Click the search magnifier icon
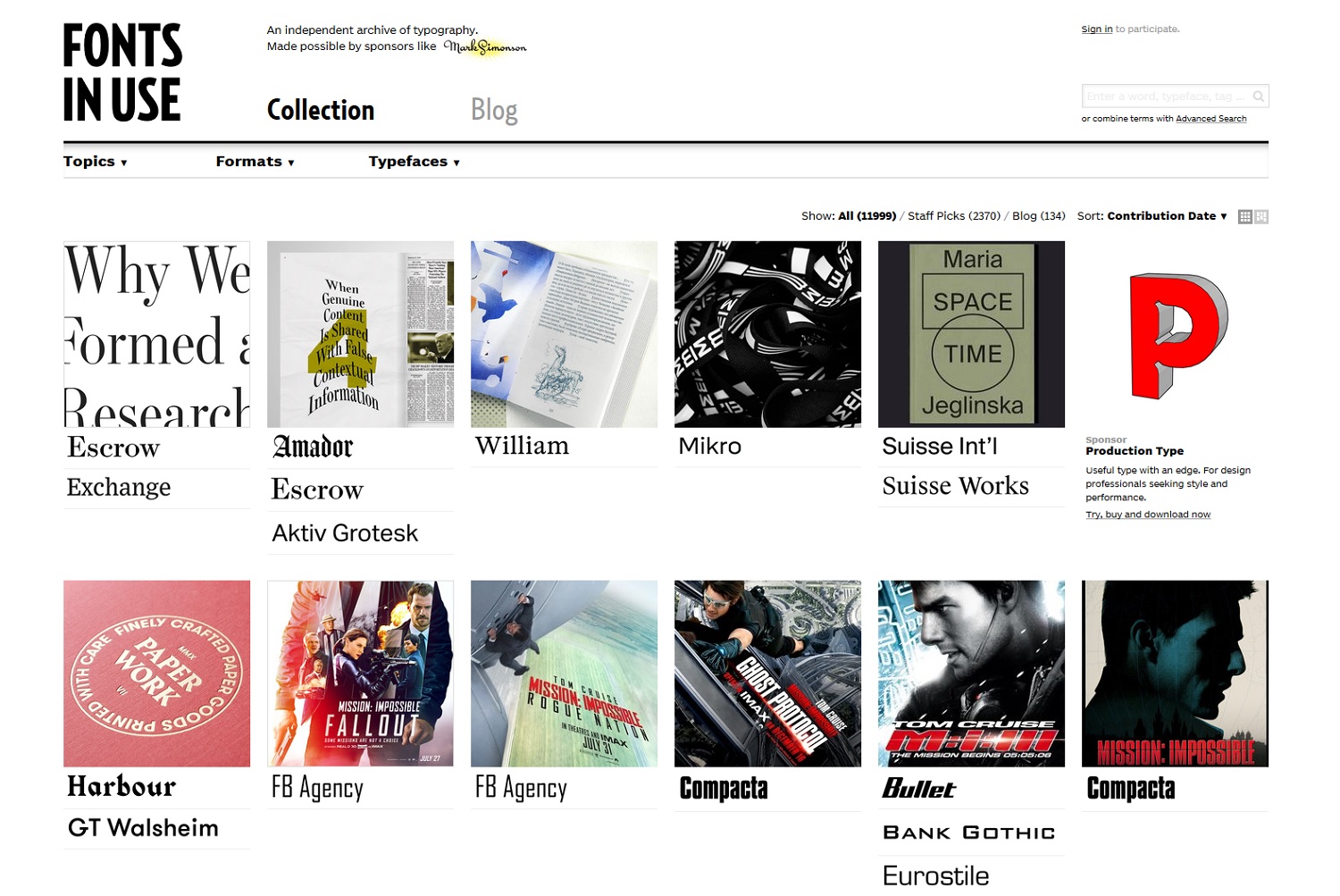The width and height of the screenshot is (1340, 896). click(x=1258, y=96)
